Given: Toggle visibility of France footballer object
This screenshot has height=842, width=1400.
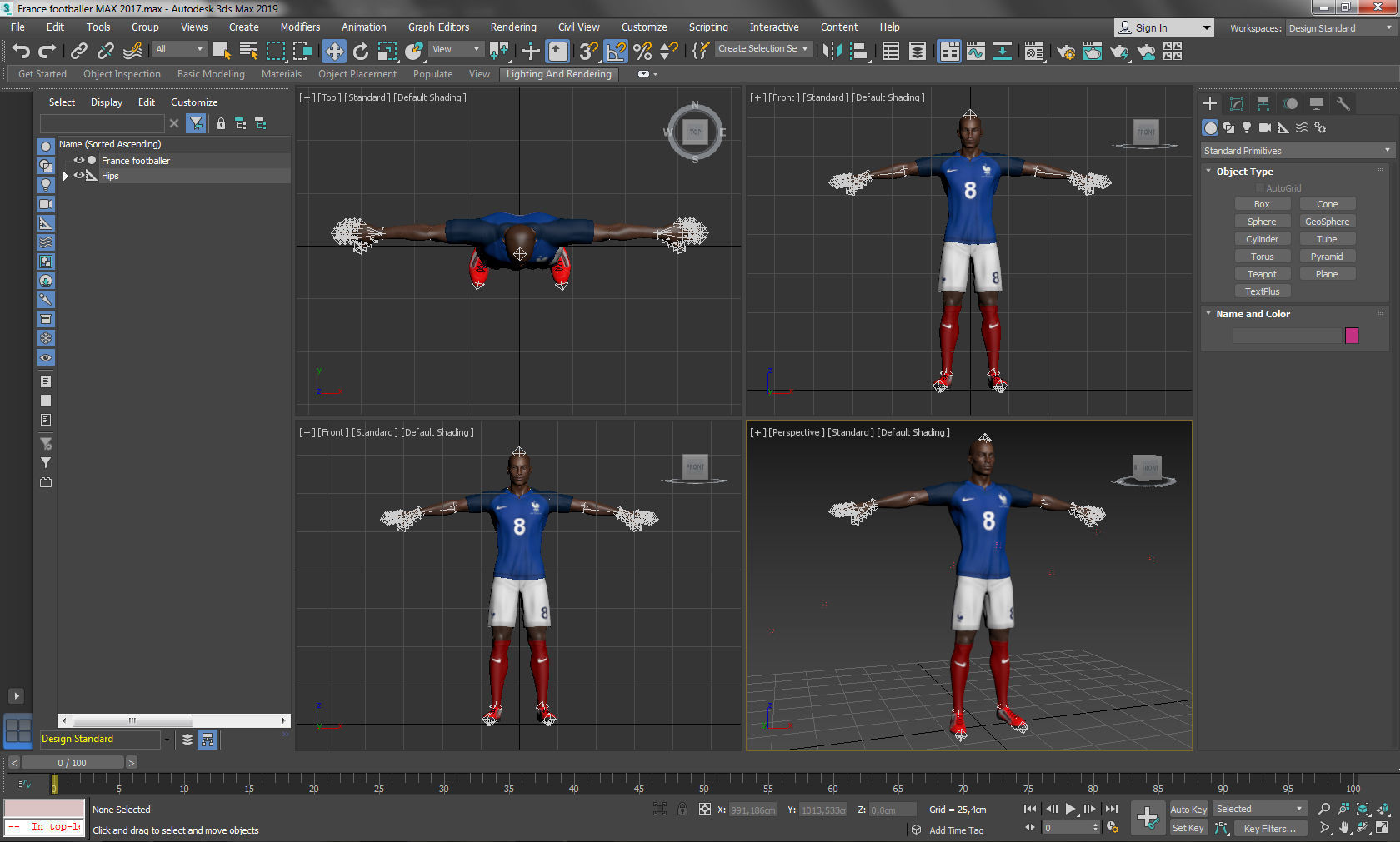Looking at the screenshot, I should [79, 161].
